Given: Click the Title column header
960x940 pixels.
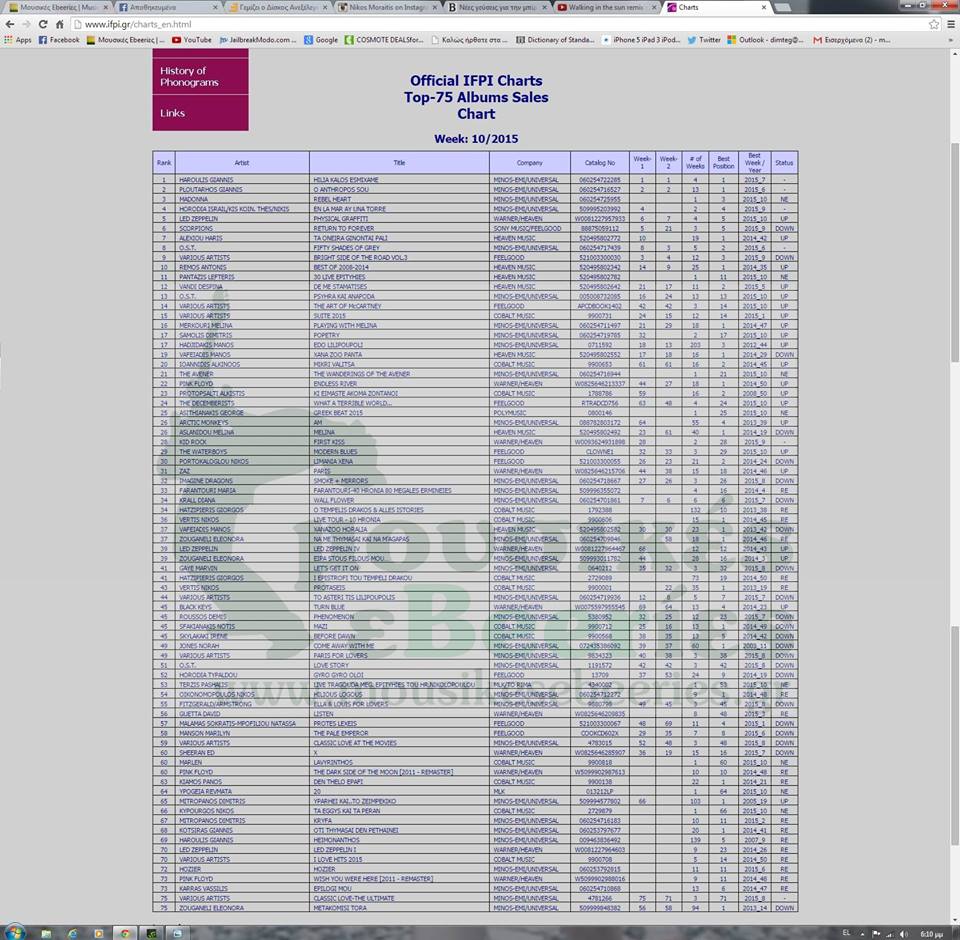Looking at the screenshot, I should tap(399, 163).
